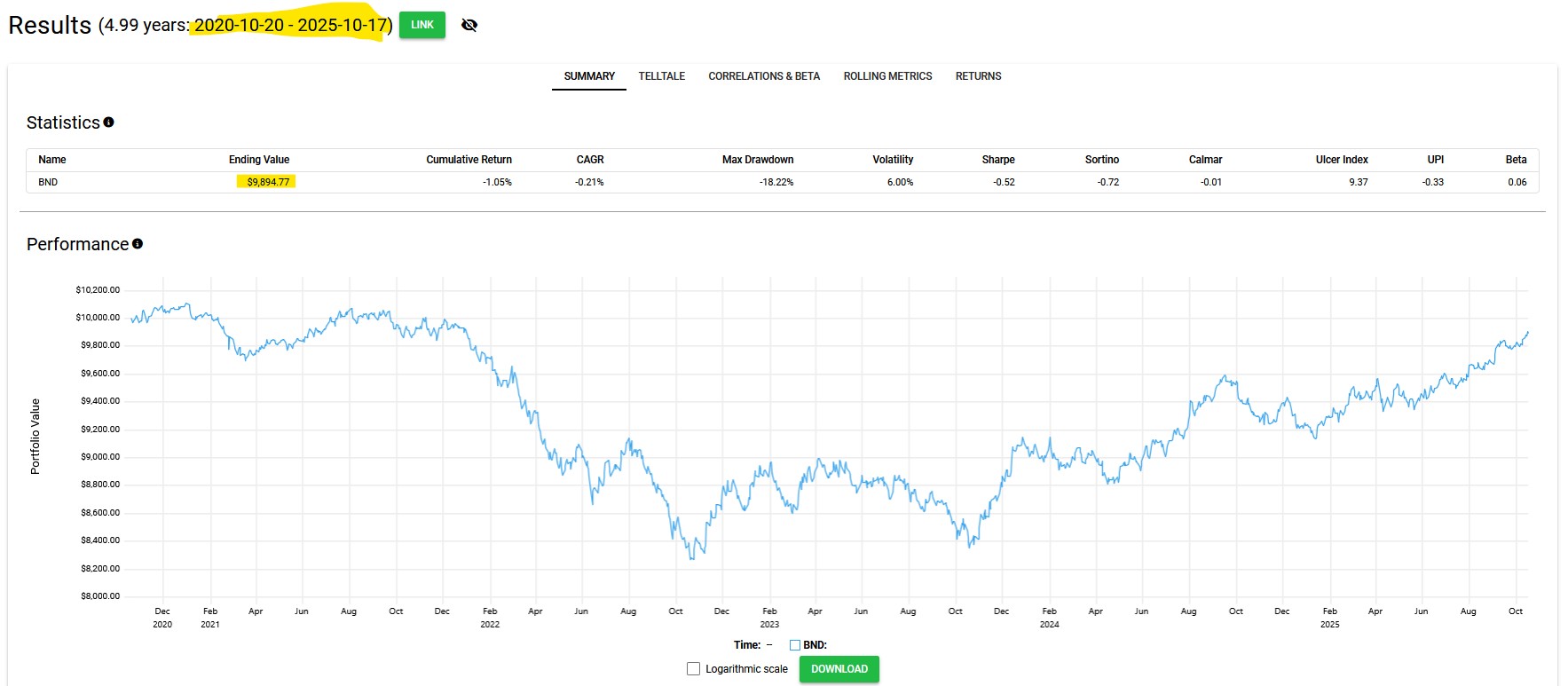
Task: Click the Results heading text
Action: point(50,25)
